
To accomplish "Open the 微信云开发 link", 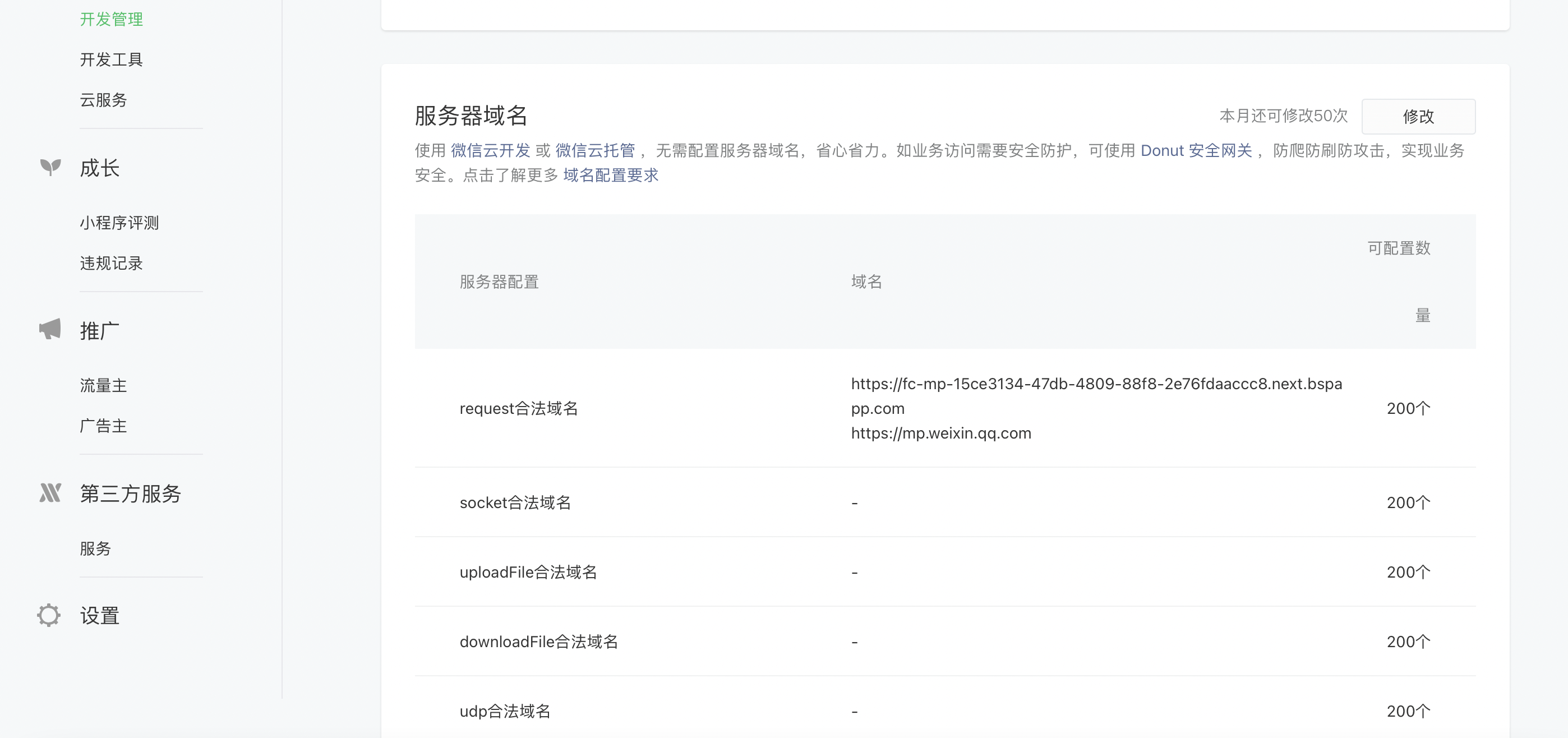I will 491,150.
